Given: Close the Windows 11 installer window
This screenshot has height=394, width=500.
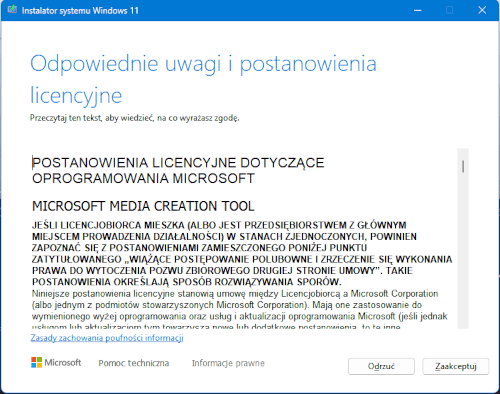Looking at the screenshot, I should click(x=482, y=10).
